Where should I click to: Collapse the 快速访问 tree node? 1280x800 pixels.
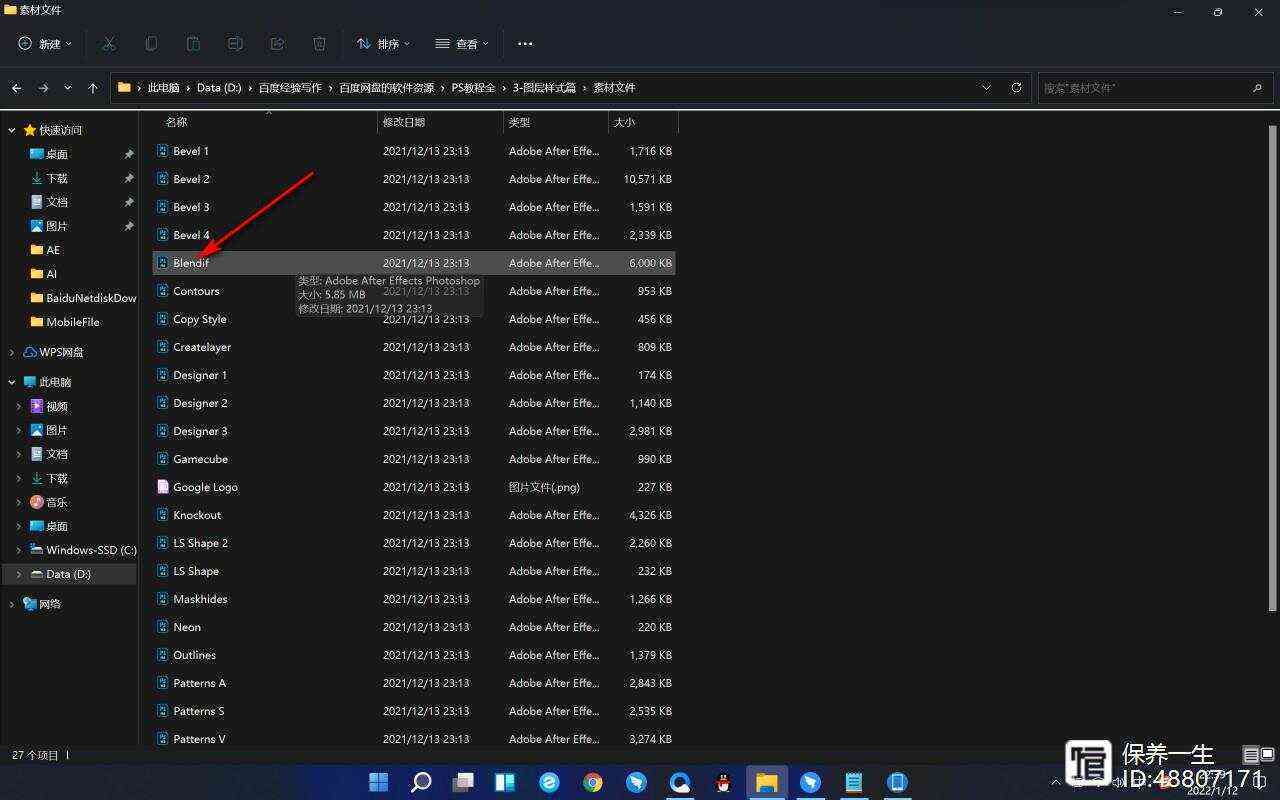[x=12, y=130]
